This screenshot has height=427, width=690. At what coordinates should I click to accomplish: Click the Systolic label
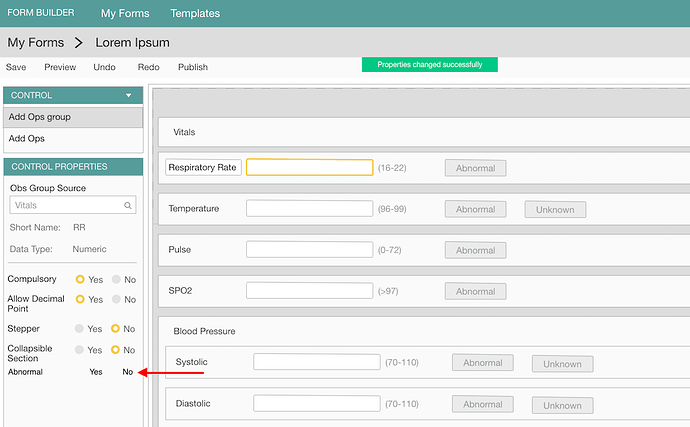point(191,362)
